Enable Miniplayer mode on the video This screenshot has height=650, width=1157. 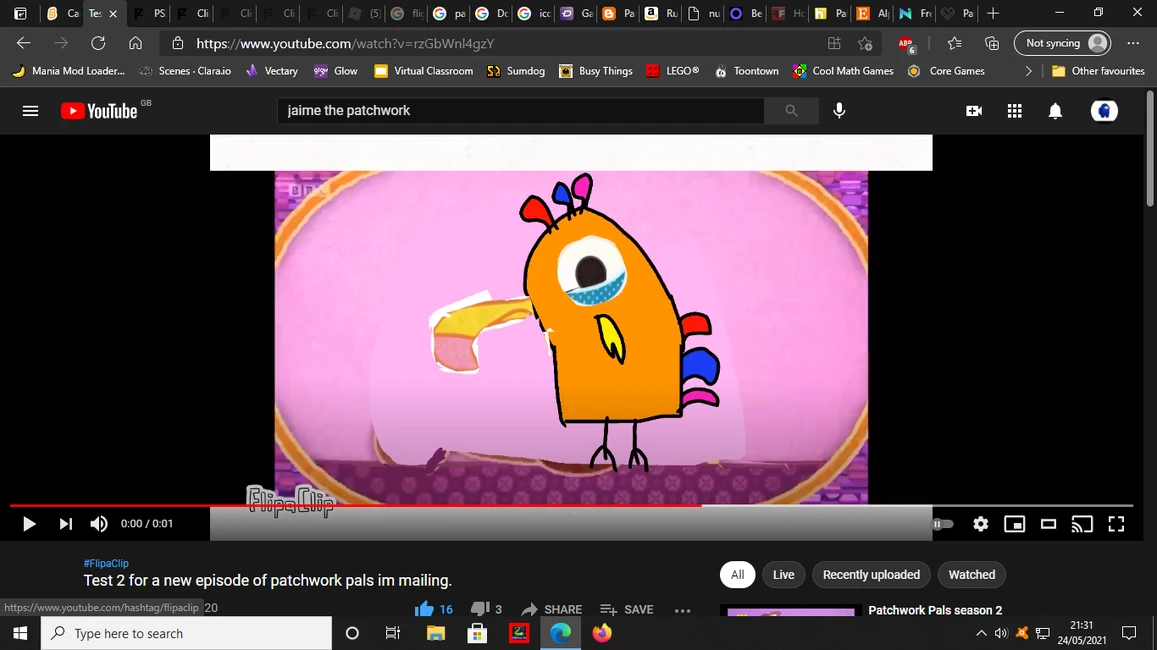[x=1014, y=523]
